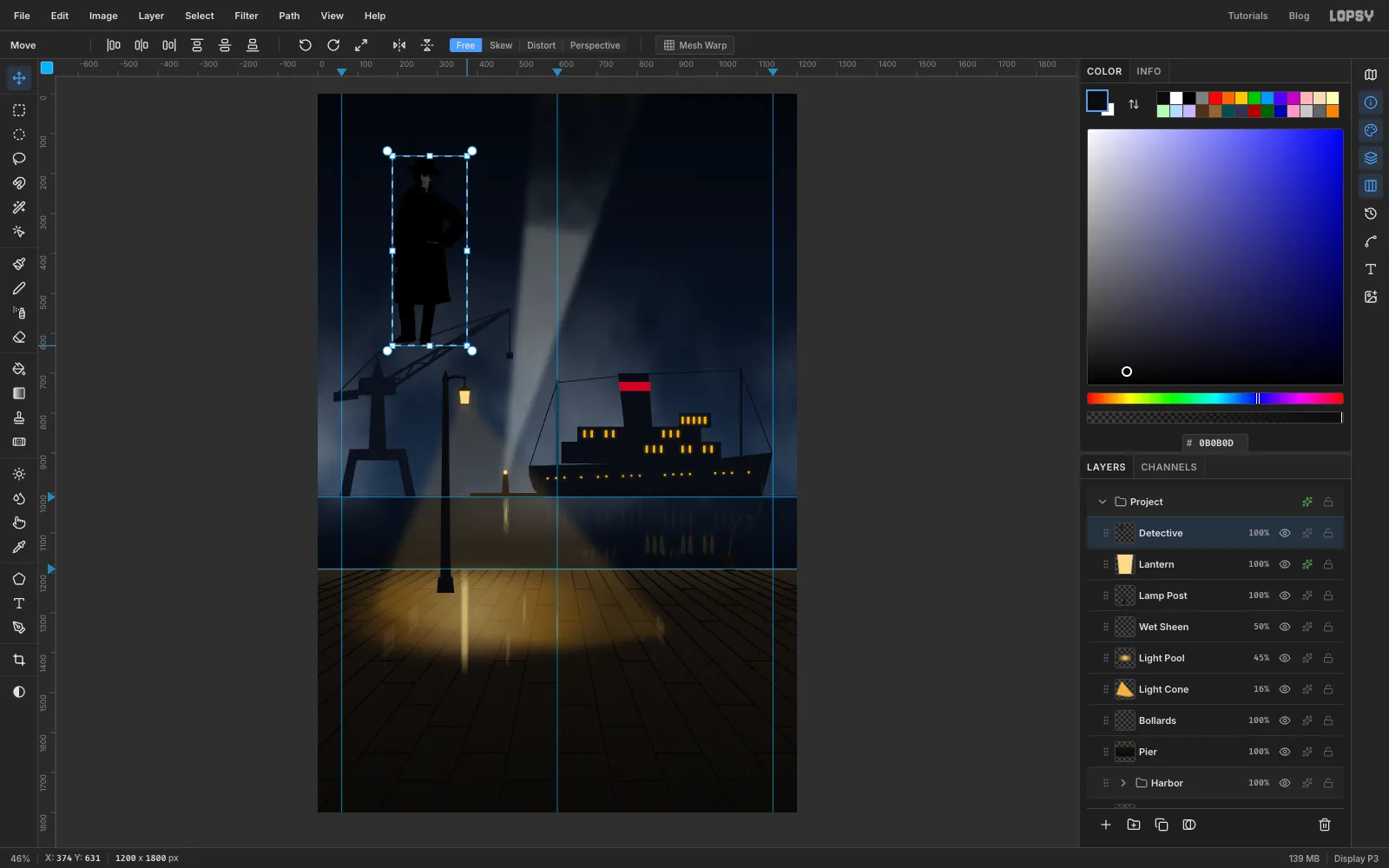Hide the Light Cone layer
This screenshot has width=1389, height=868.
pyautogui.click(x=1285, y=689)
